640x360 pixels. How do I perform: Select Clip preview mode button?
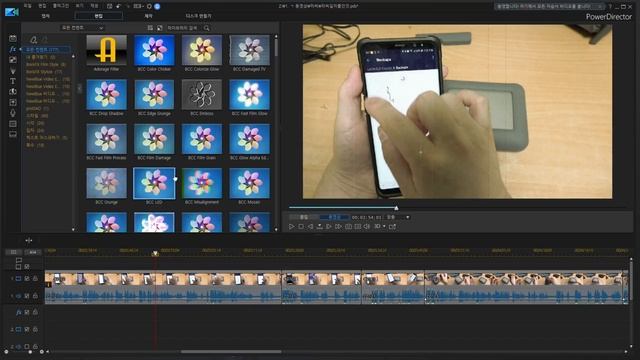304,217
